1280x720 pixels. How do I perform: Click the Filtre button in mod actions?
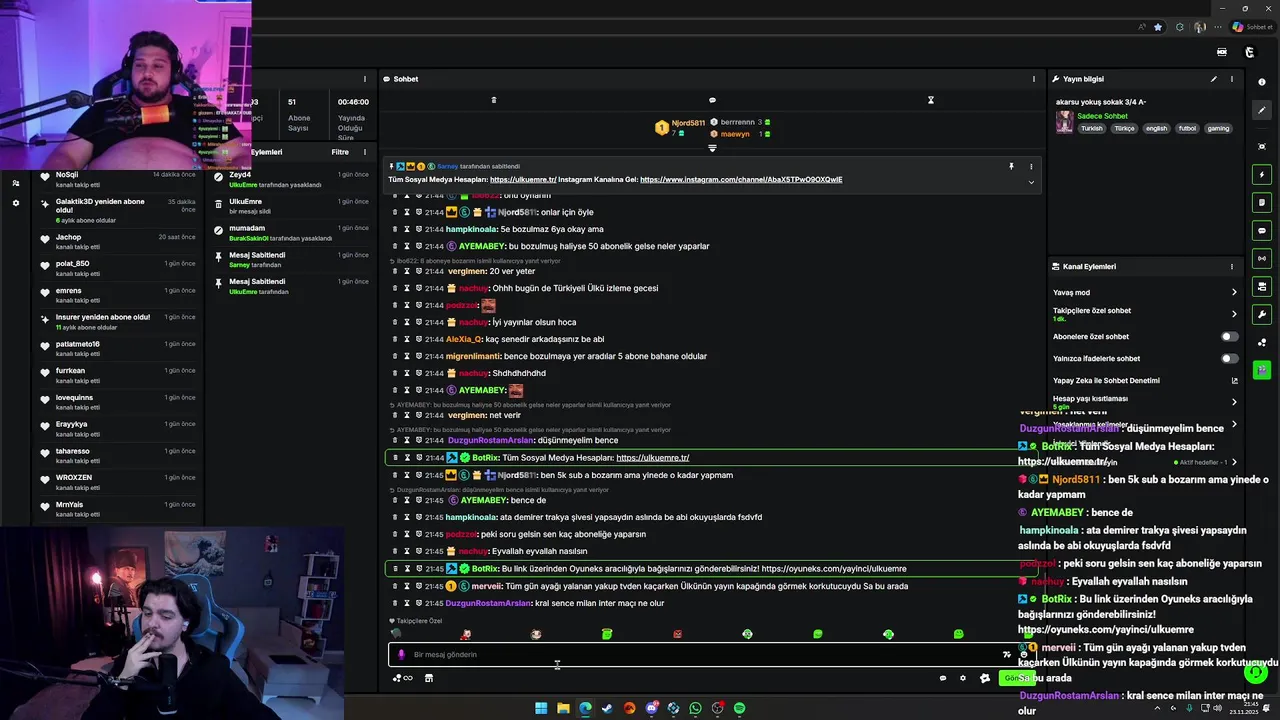click(x=340, y=152)
